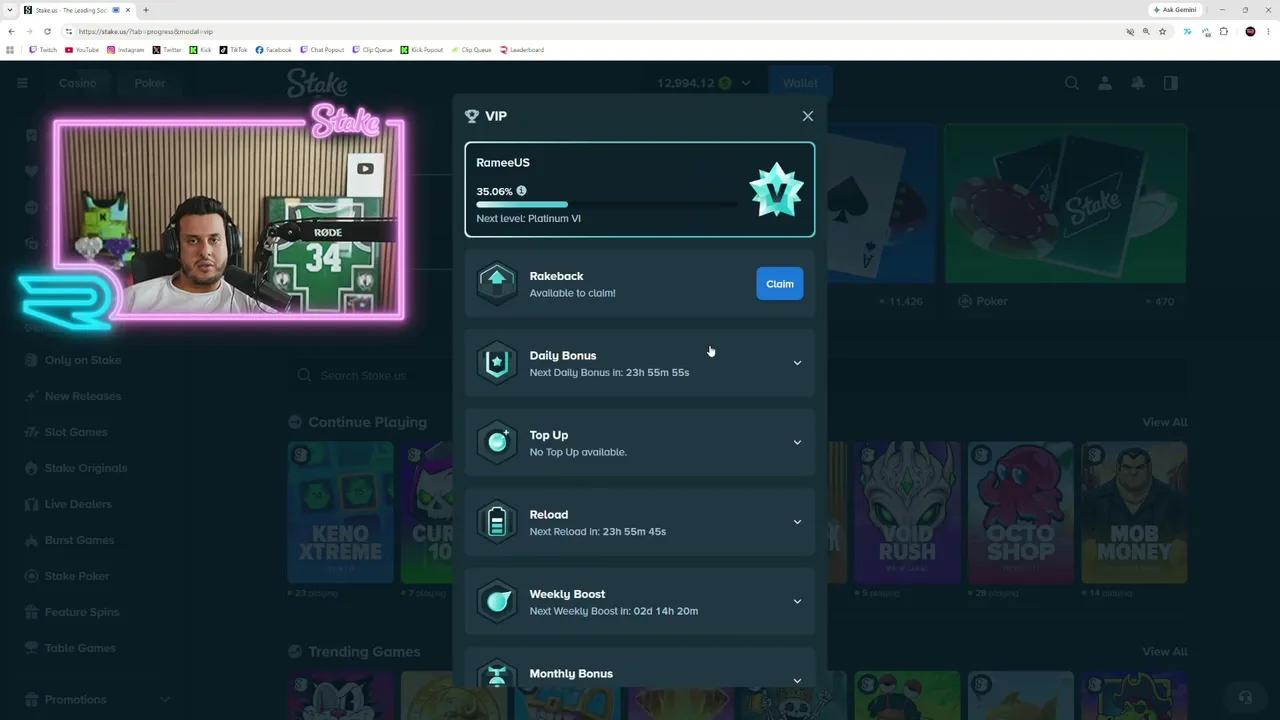Open the bookmarks apps grid icon
This screenshot has width=1280, height=720.
coord(11,49)
